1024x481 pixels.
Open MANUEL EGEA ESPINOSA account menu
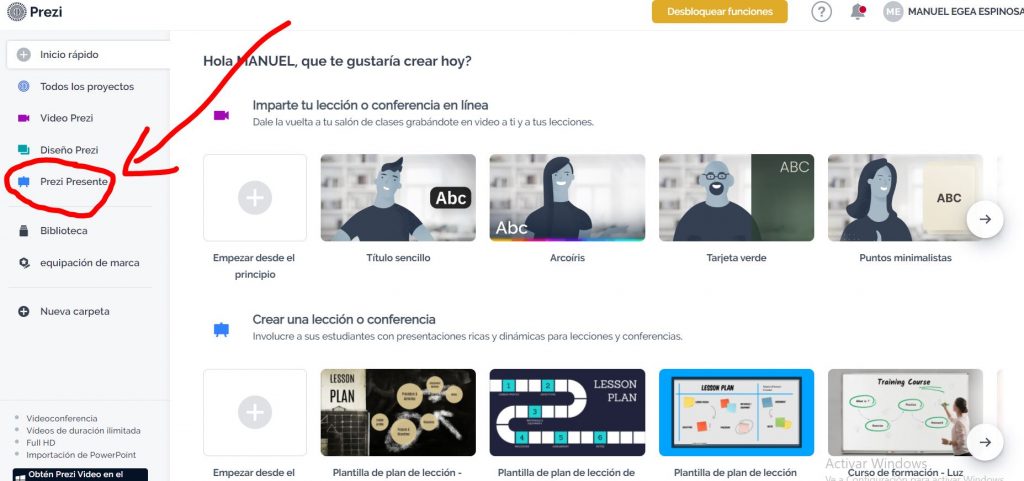tap(965, 12)
